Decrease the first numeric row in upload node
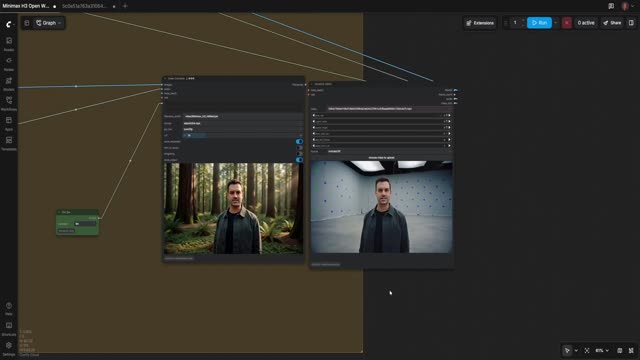Viewport: 640px width, 360px height. [314, 116]
